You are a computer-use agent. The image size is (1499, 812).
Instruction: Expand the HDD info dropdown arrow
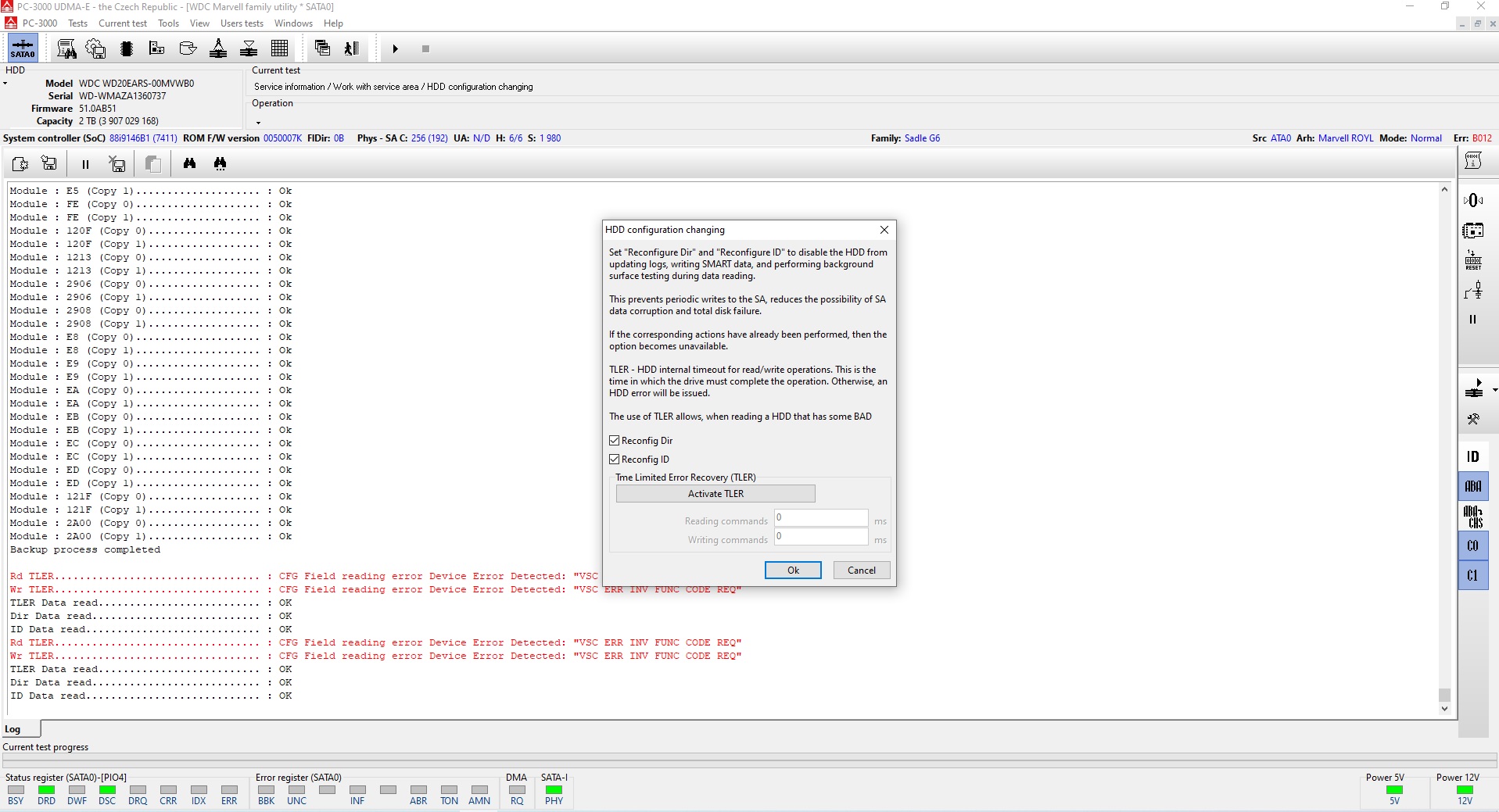5,84
